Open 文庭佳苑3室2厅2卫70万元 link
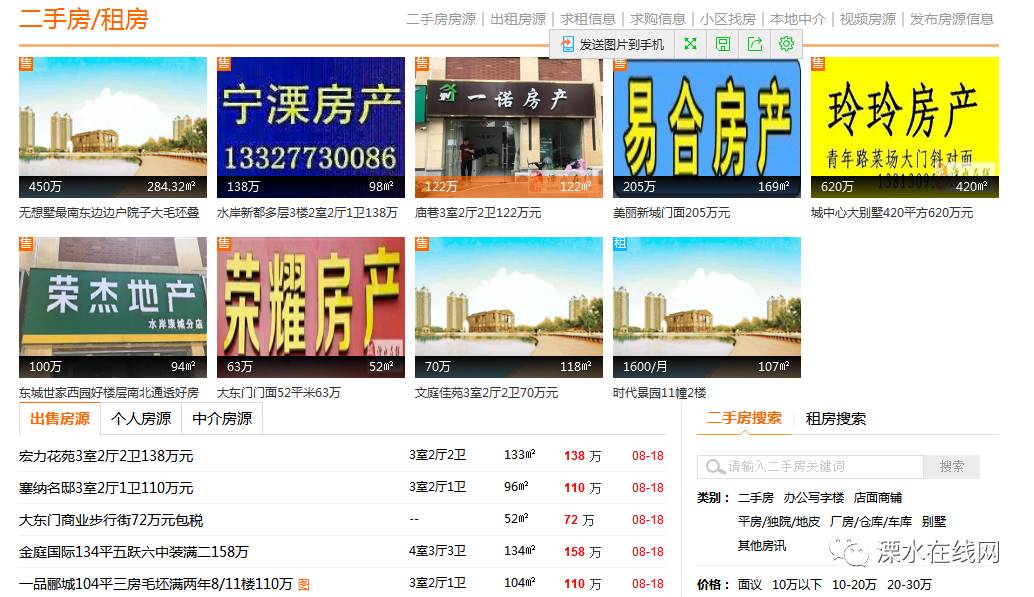 [x=486, y=393]
